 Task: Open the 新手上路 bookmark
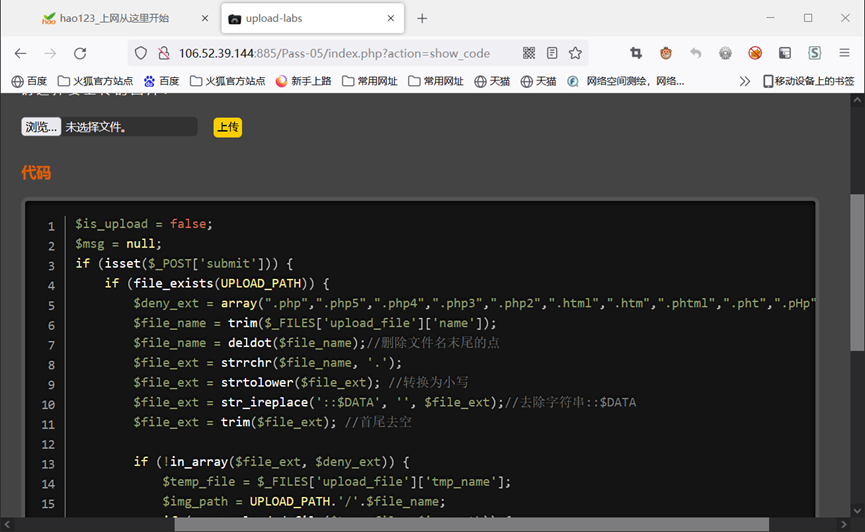(x=303, y=81)
